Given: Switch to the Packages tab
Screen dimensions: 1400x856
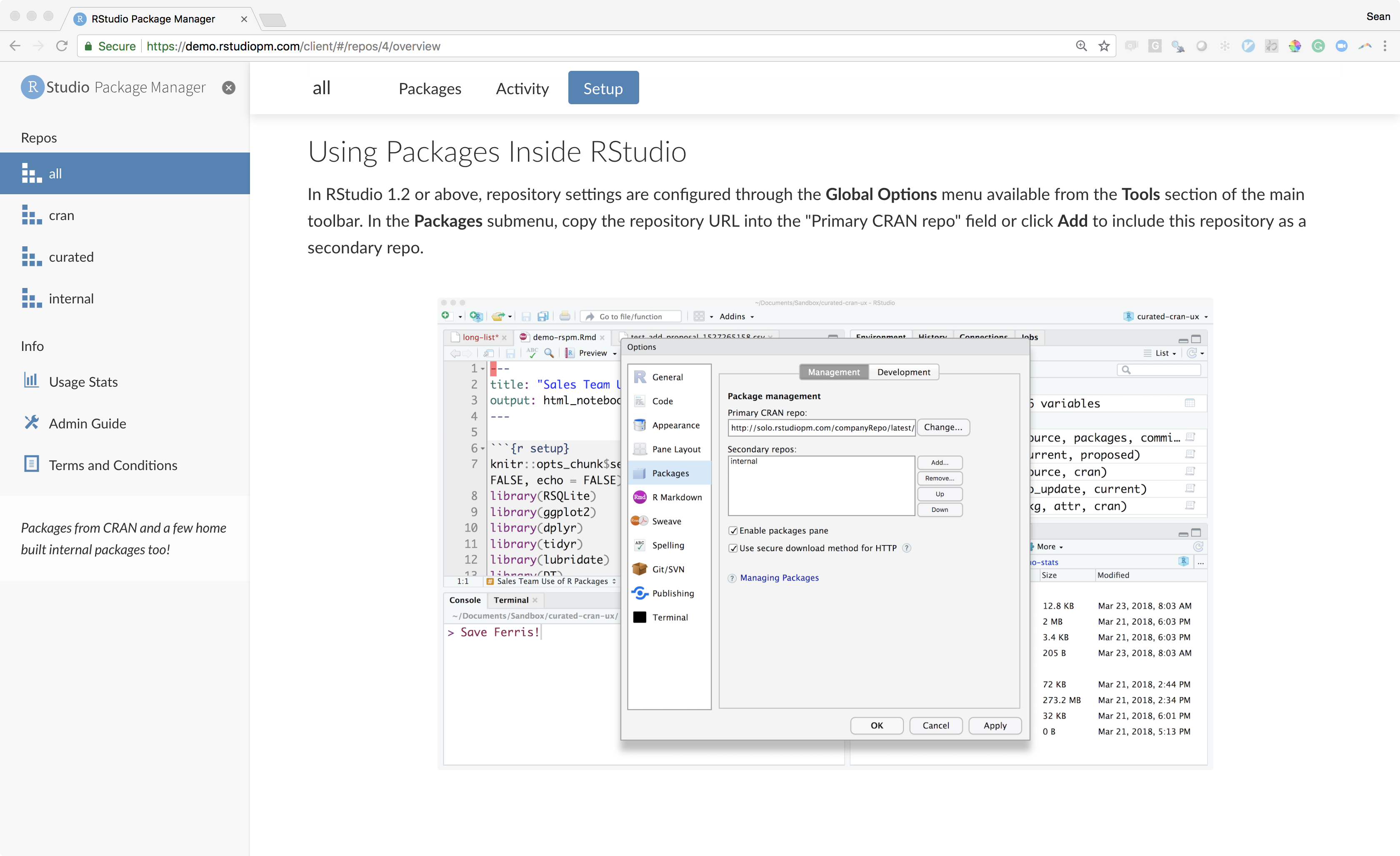Looking at the screenshot, I should 430,88.
